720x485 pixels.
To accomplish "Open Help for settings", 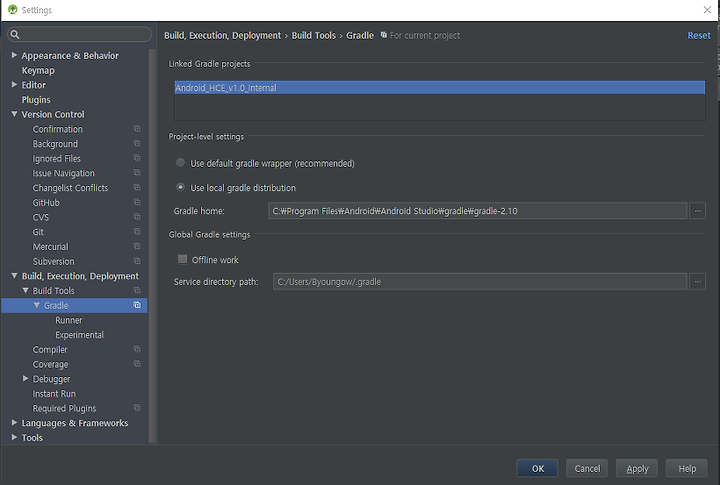I will (x=687, y=468).
